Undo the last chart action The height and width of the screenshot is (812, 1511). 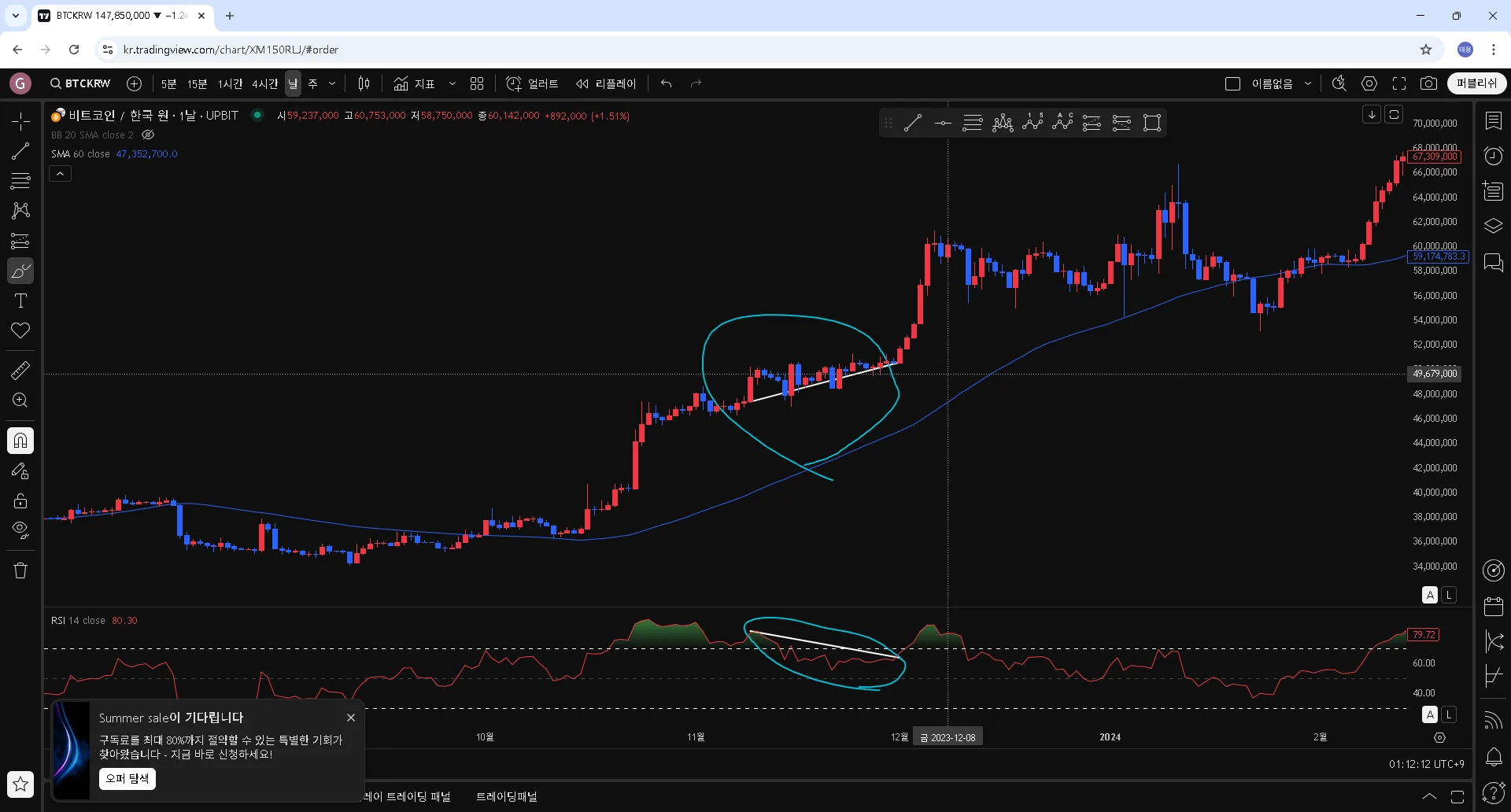pyautogui.click(x=667, y=83)
